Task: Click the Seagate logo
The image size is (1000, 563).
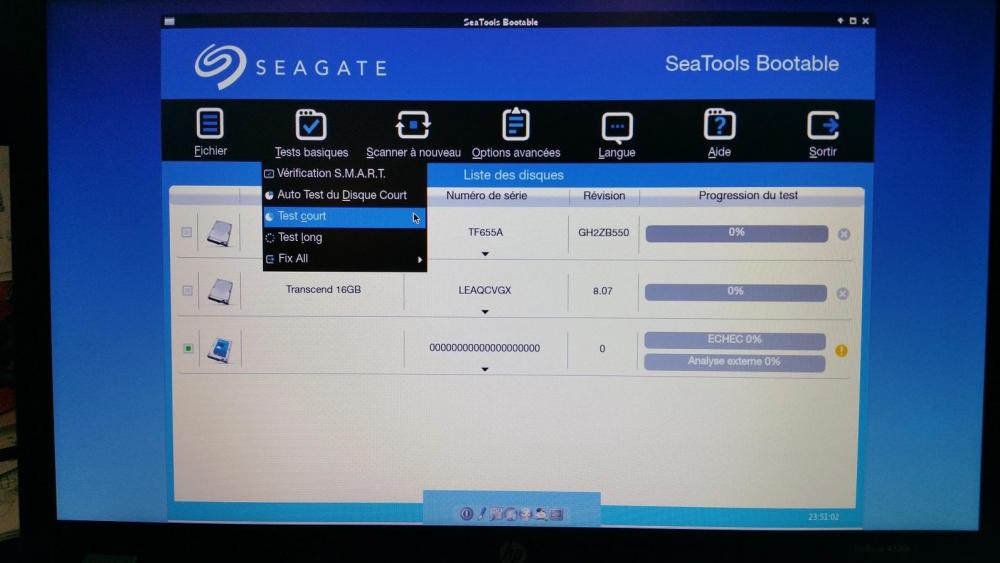Action: click(x=291, y=67)
